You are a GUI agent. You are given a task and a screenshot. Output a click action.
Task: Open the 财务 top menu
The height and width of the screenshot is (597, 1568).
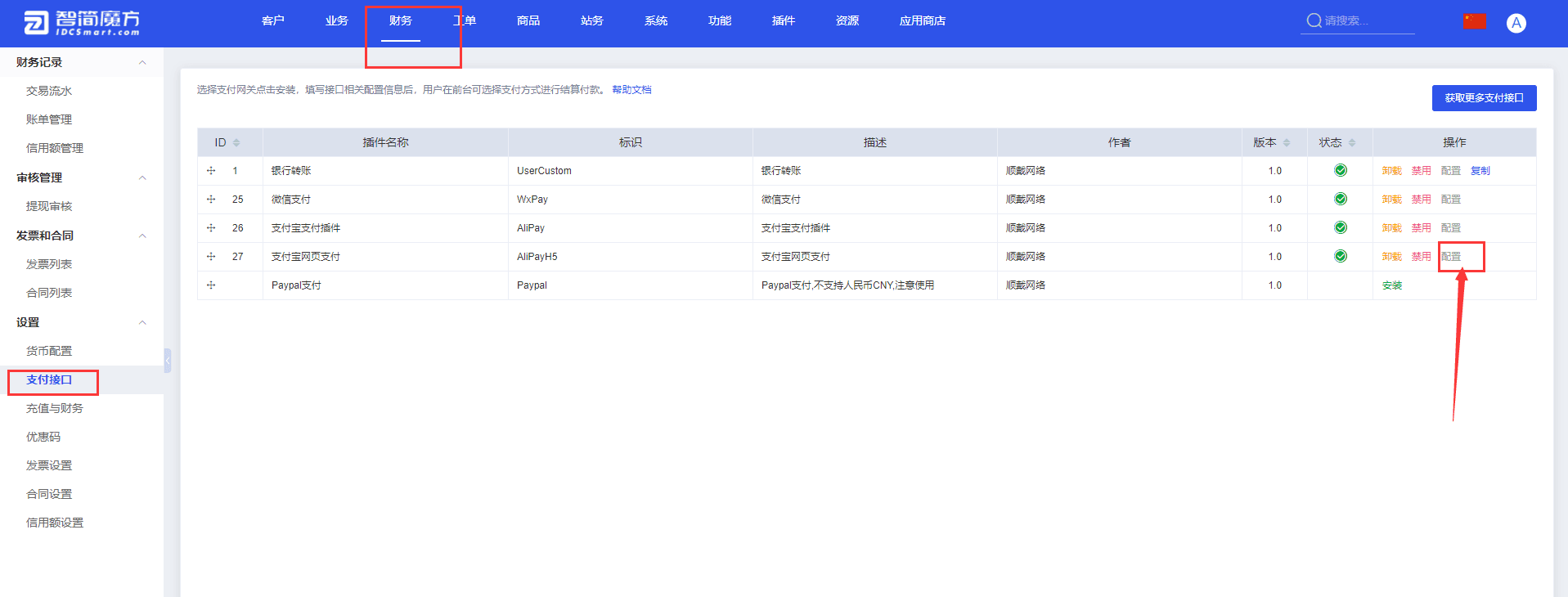tap(401, 20)
